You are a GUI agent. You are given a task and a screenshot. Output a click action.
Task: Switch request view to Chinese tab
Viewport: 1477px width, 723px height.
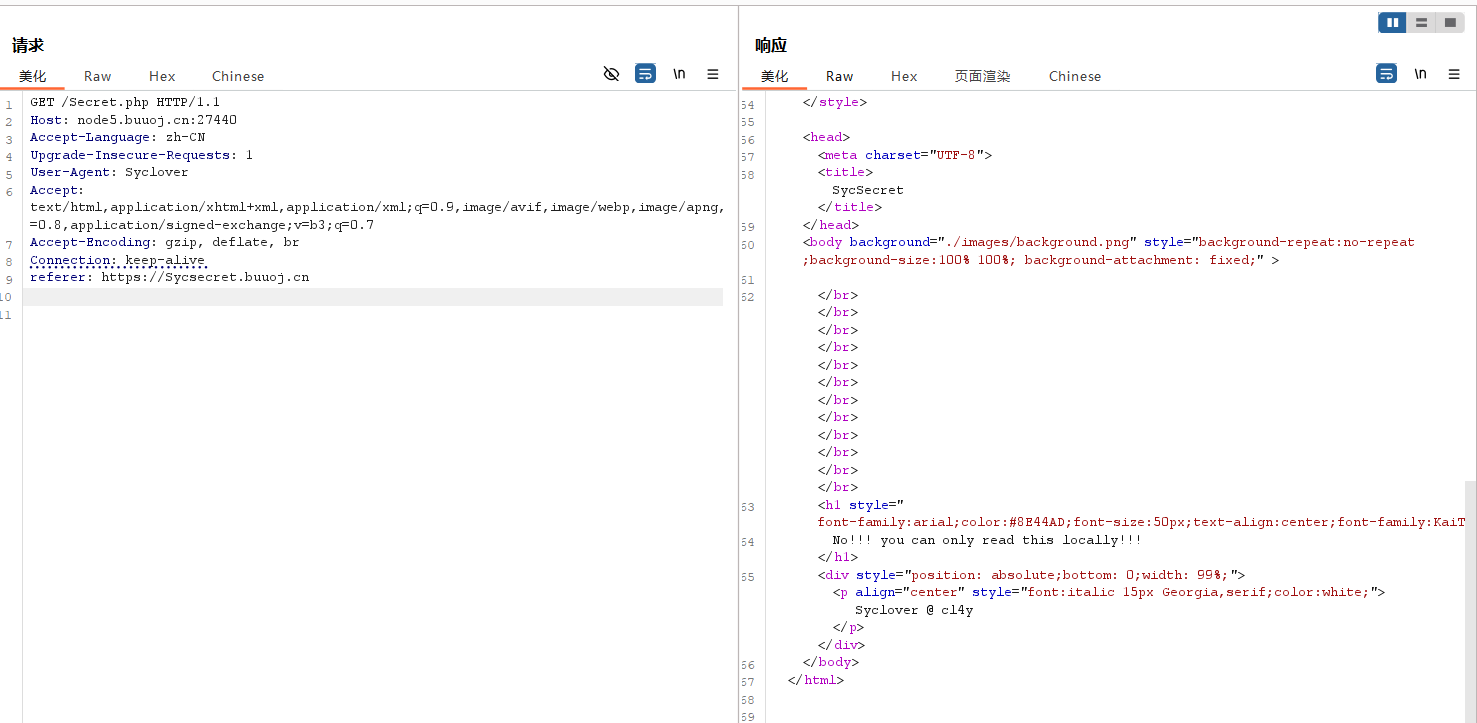pyautogui.click(x=238, y=76)
